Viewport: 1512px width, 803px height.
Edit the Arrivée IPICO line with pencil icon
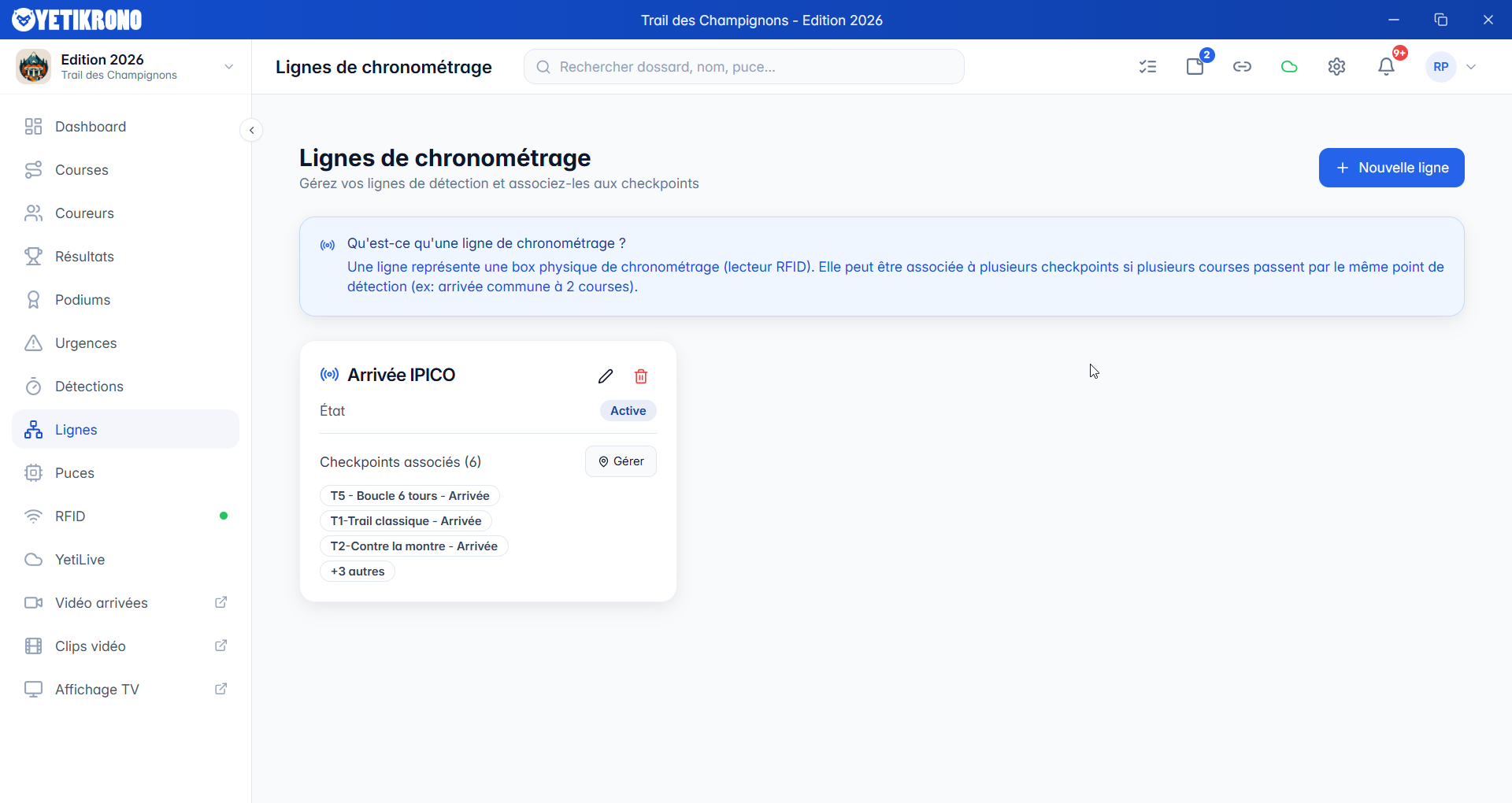605,376
